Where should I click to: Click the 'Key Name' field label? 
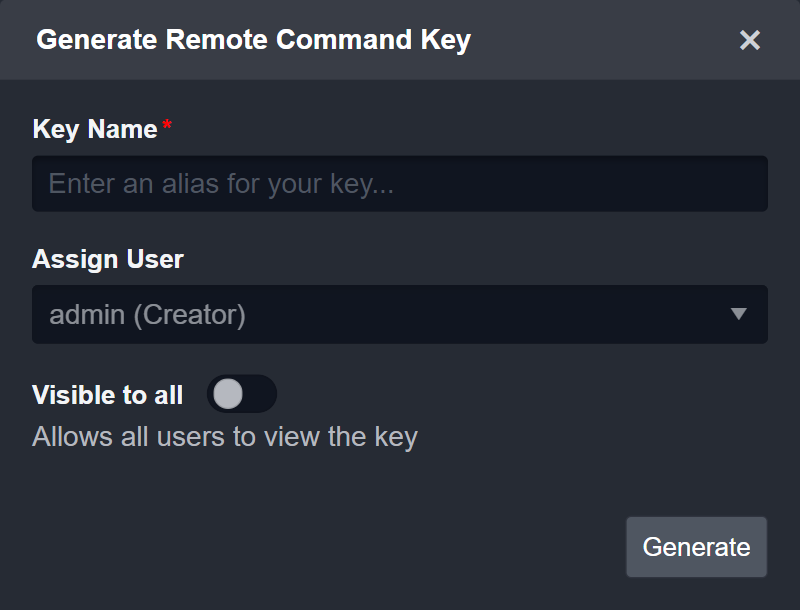[95, 129]
